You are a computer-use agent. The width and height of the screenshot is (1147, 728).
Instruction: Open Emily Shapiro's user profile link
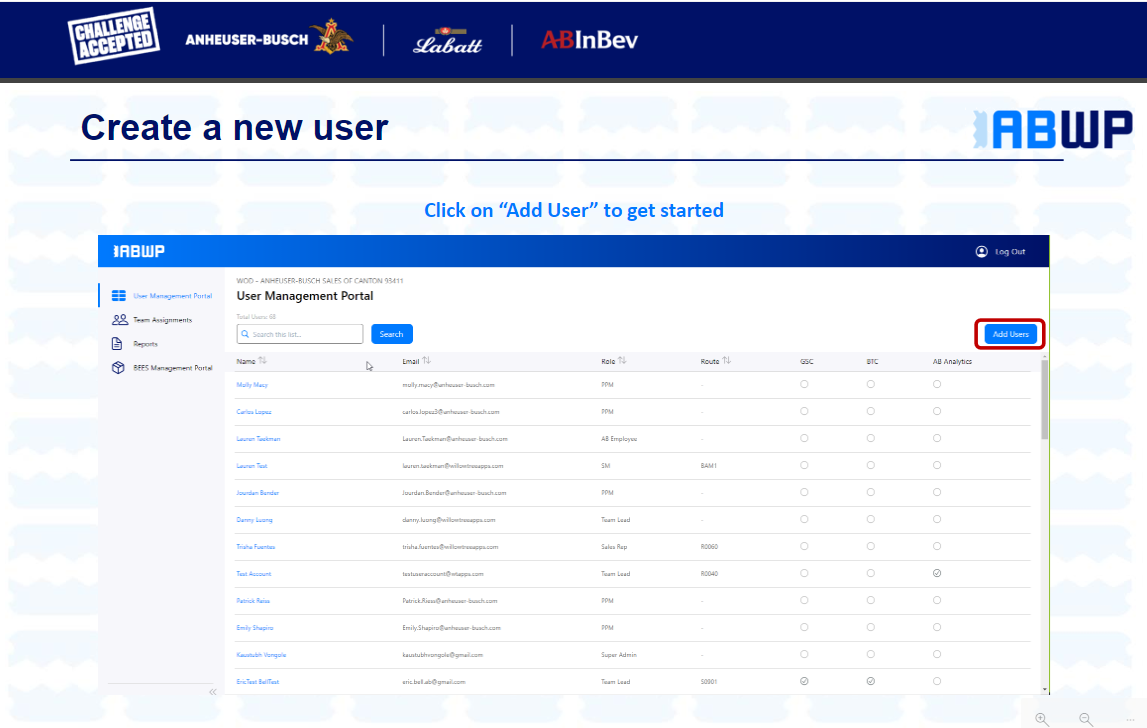click(x=255, y=628)
